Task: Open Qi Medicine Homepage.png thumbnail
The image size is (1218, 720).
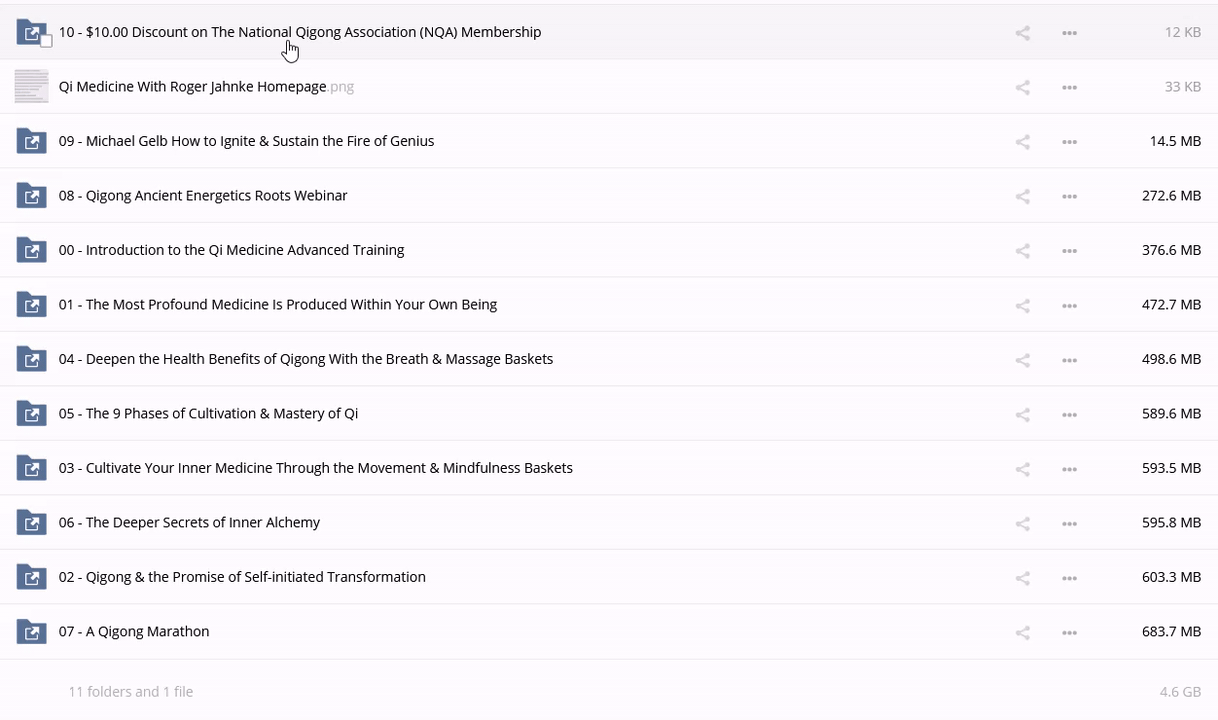Action: [32, 87]
